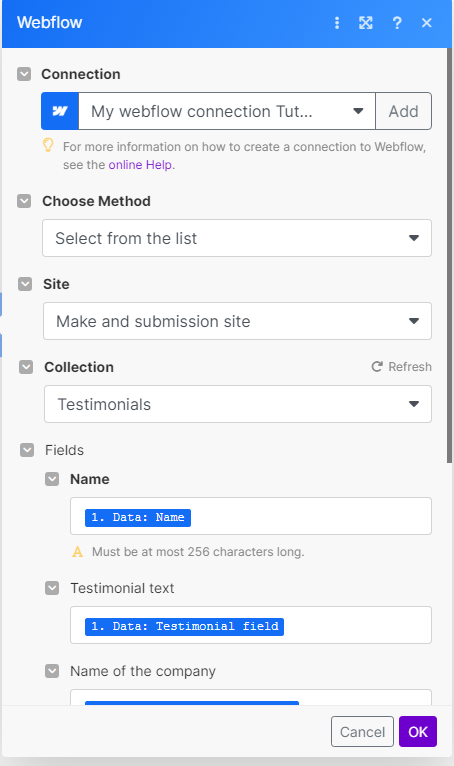
Task: Open the question mark help icon
Action: (397, 22)
